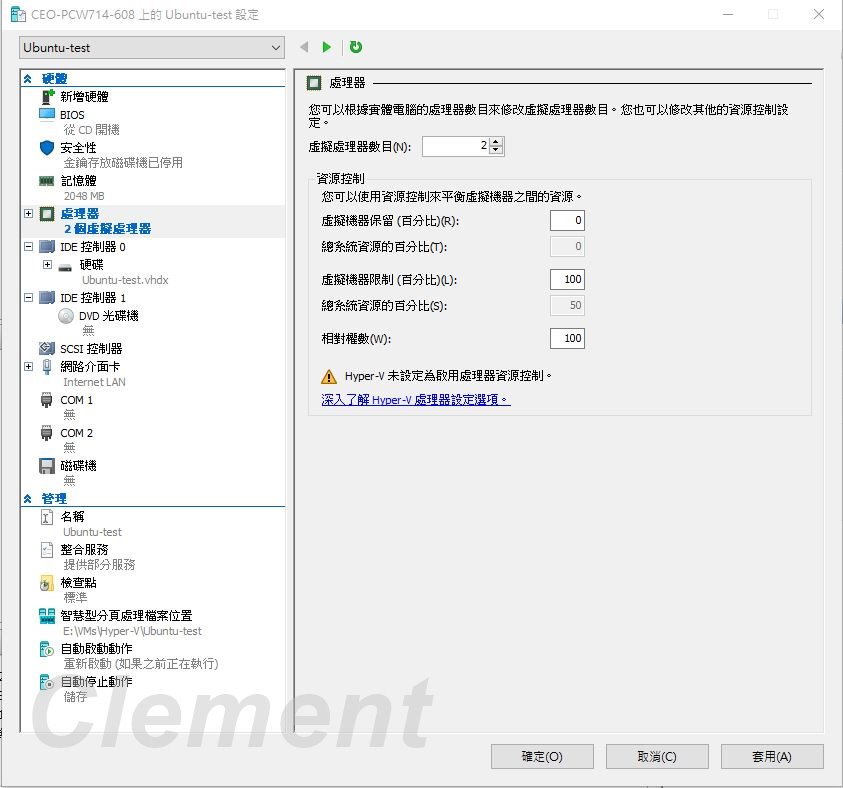
Task: Select the 處理器 chip icon in tree
Action: [47, 214]
